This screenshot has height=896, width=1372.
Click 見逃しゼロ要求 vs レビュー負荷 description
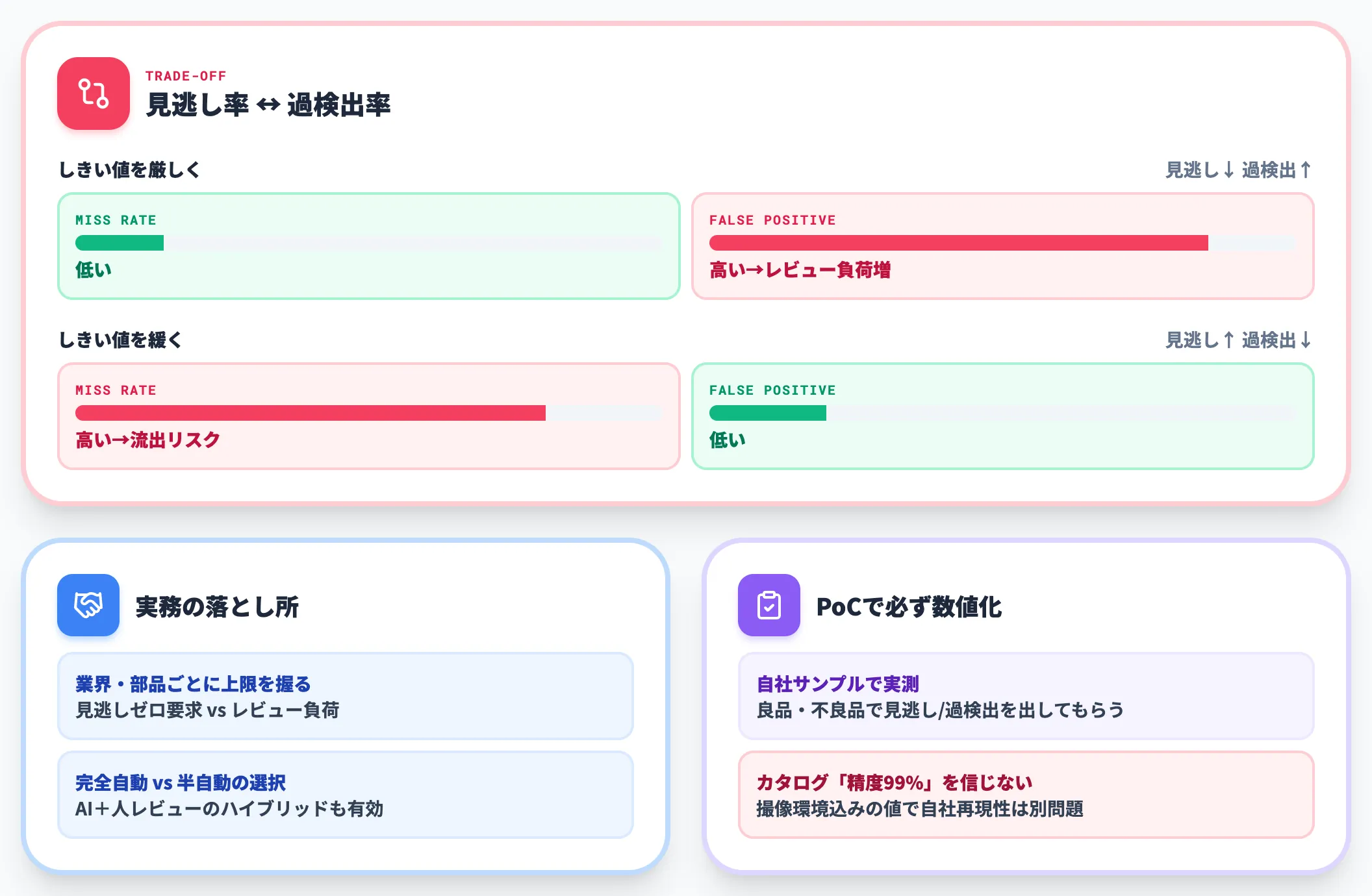[207, 710]
